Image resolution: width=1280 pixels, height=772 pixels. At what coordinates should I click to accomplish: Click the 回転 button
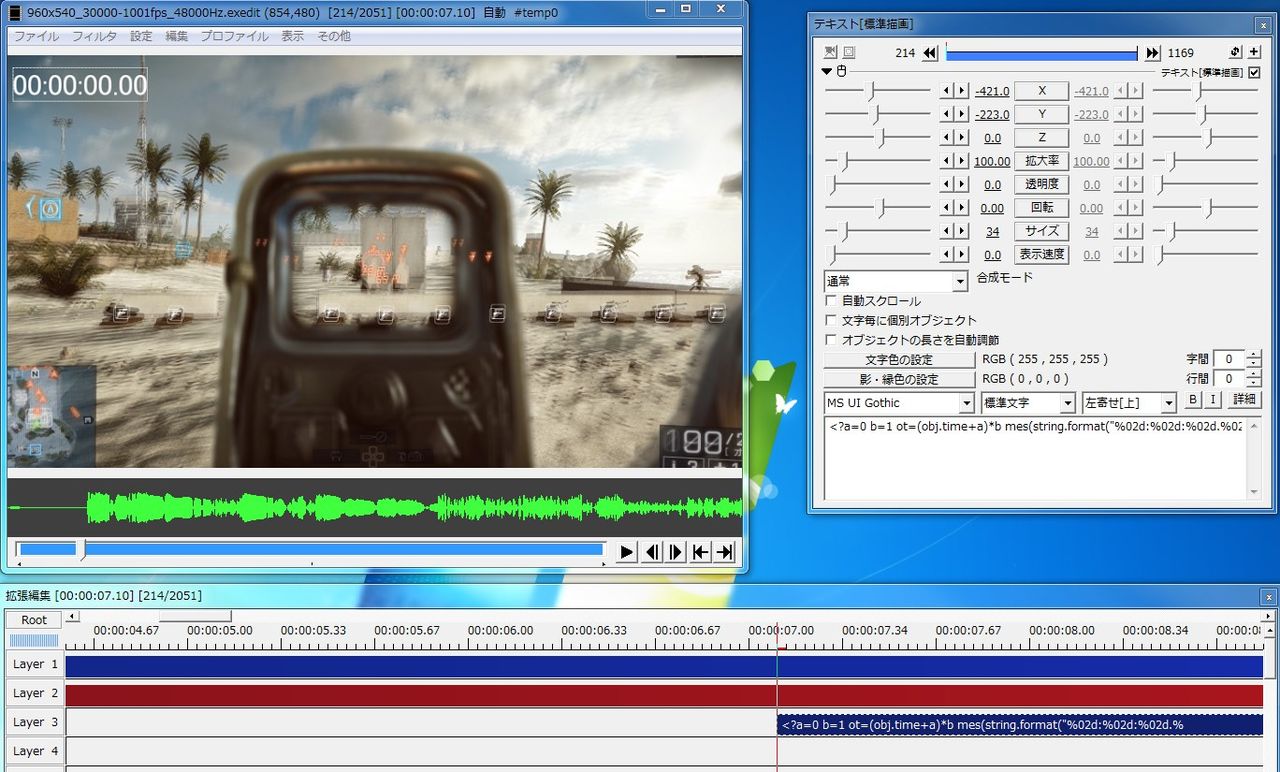pyautogui.click(x=1041, y=208)
